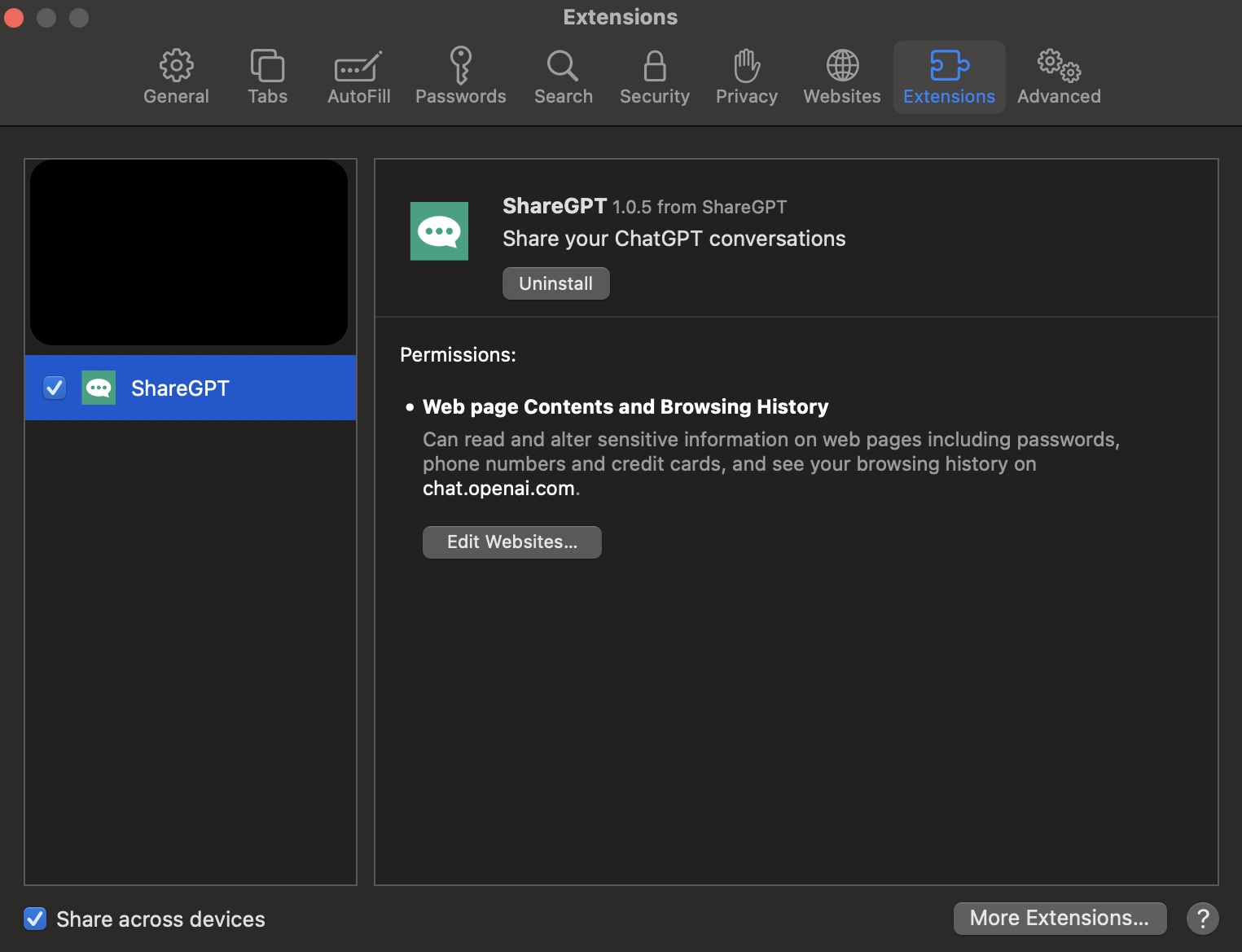Open the Advanced preferences pane
1242x952 pixels.
point(1058,77)
